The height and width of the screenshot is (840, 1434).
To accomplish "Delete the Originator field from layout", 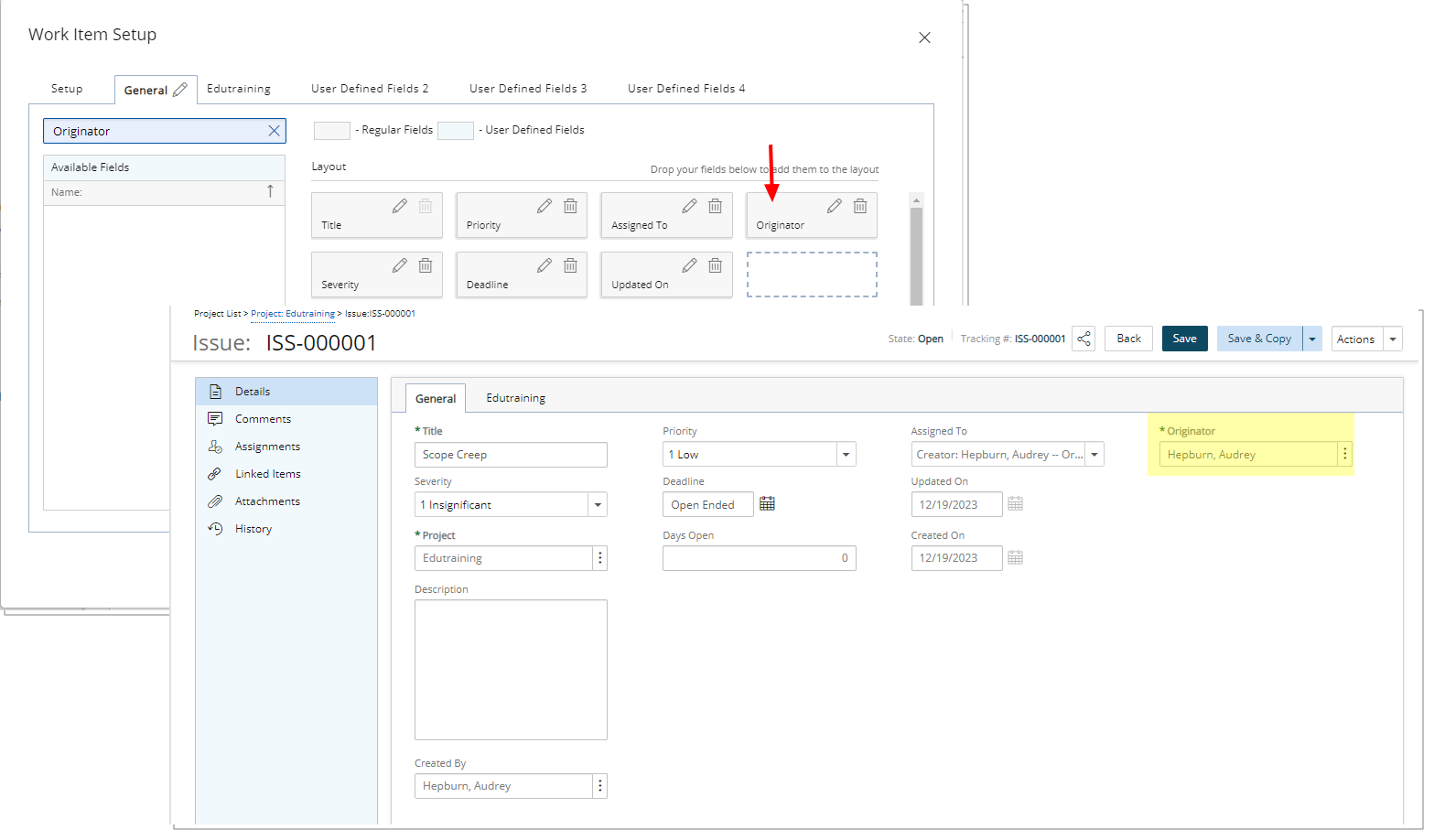I will [x=860, y=206].
